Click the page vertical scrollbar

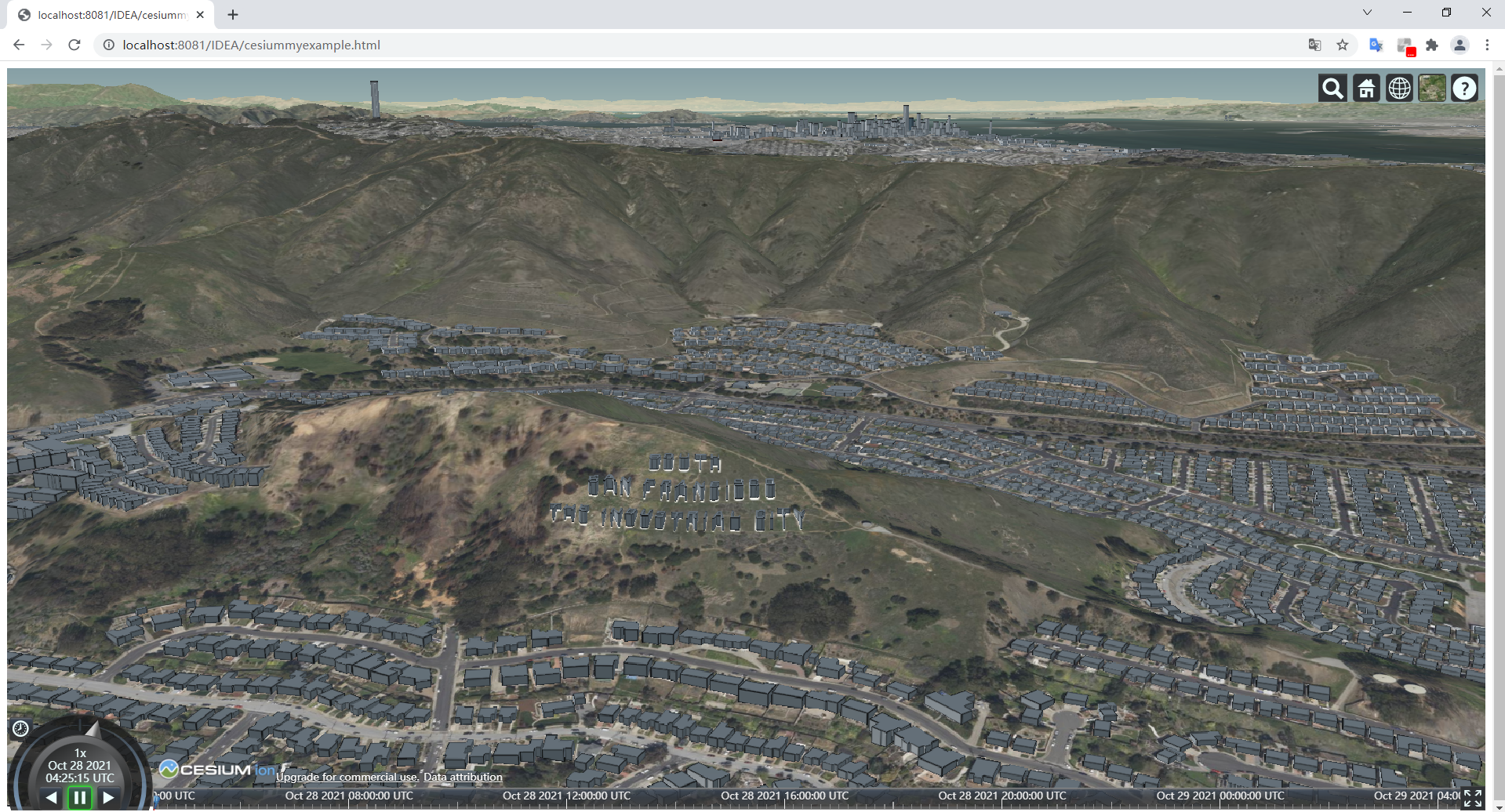[1499, 436]
